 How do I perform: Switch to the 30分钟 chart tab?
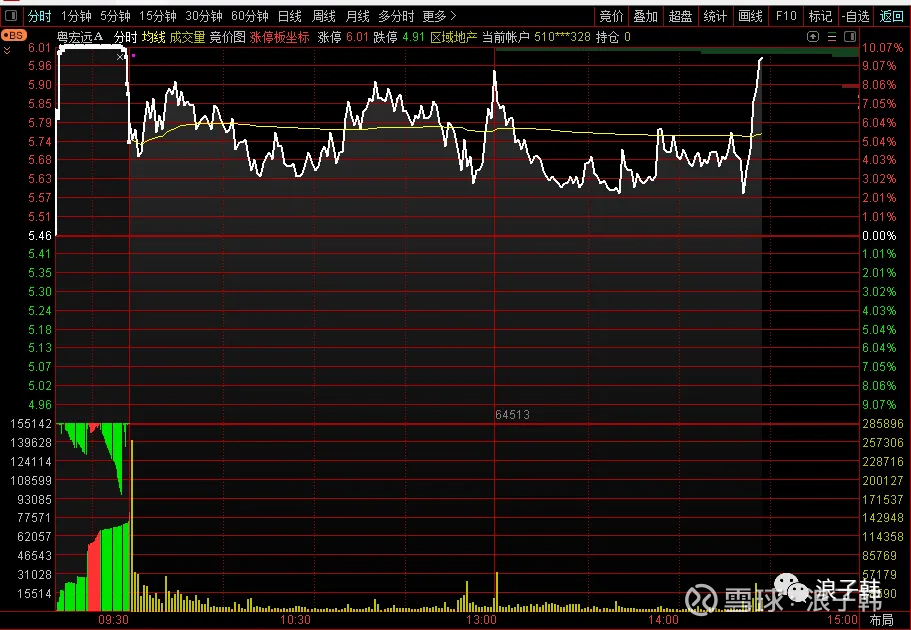[x=204, y=16]
